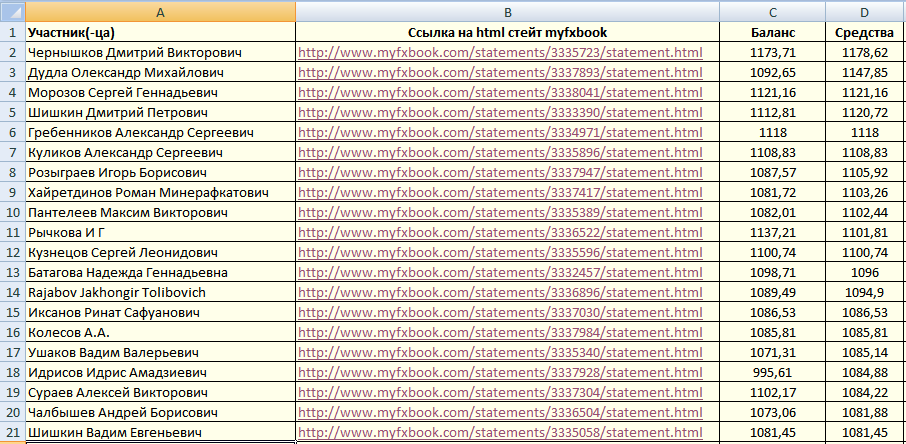Open statement link 3335896
Viewport: 906px width, 444px height.
(x=500, y=153)
